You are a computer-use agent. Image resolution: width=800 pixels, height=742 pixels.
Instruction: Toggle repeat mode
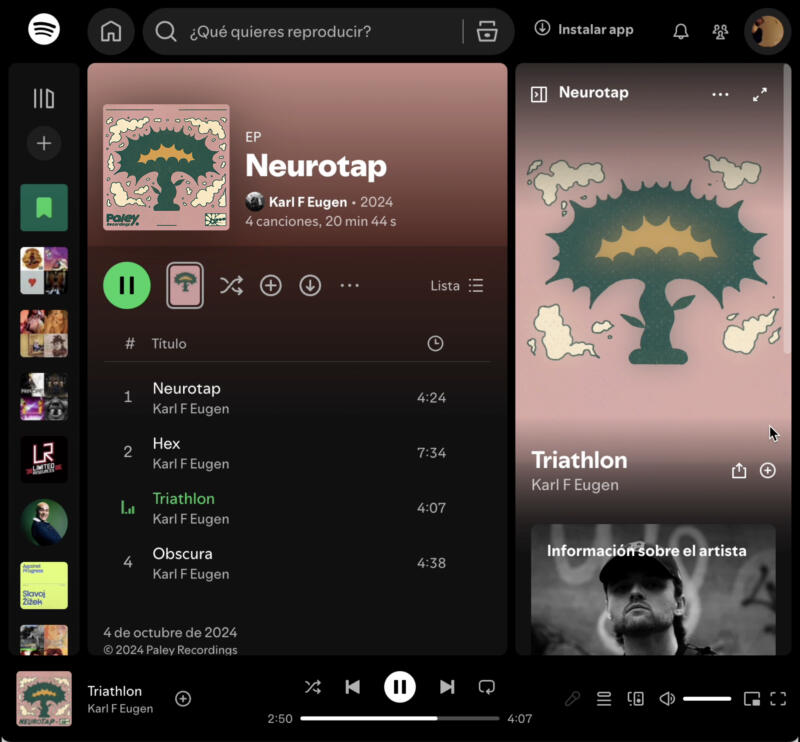tap(487, 687)
